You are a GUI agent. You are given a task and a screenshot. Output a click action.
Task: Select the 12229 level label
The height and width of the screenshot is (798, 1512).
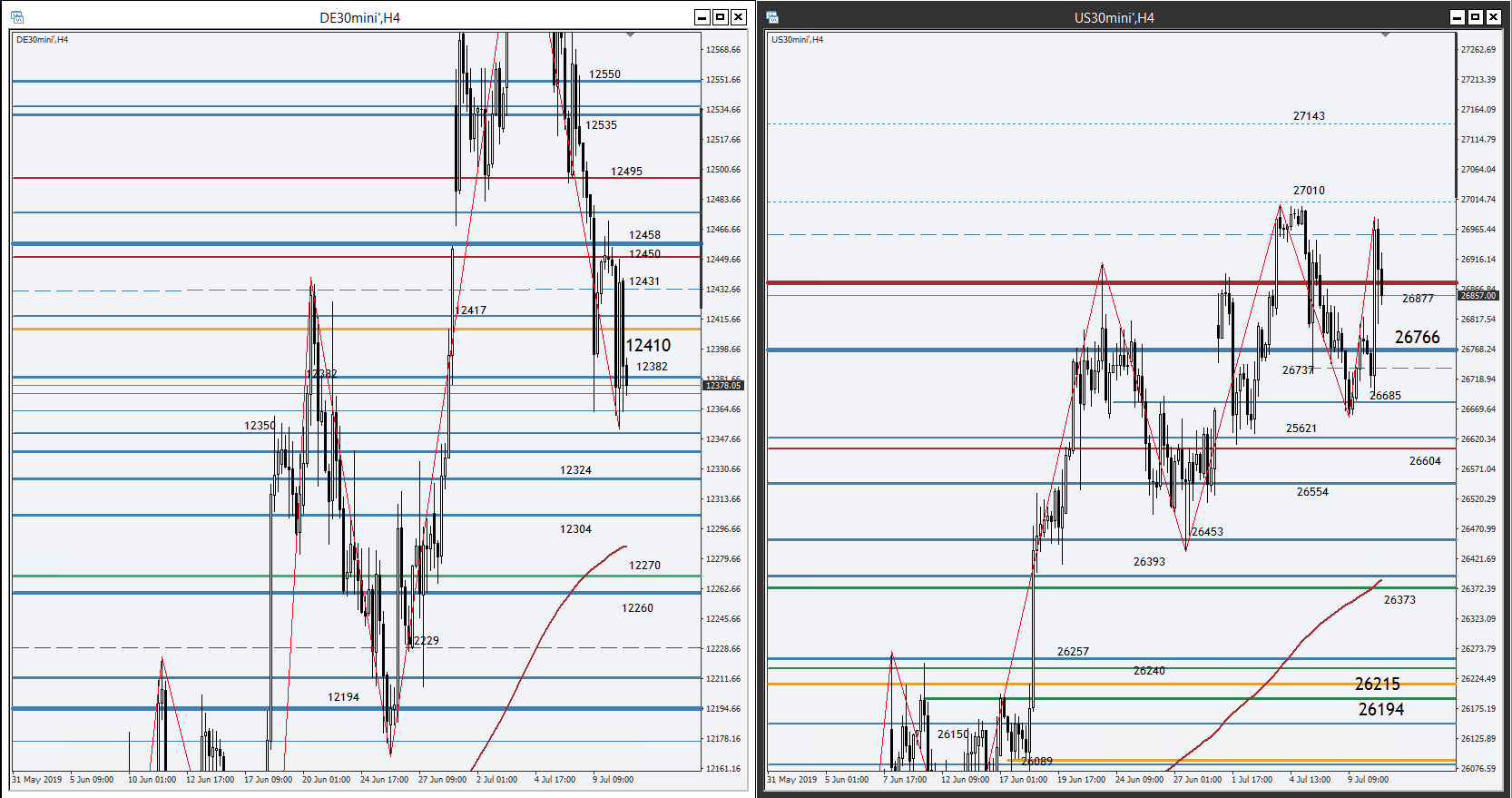[423, 641]
